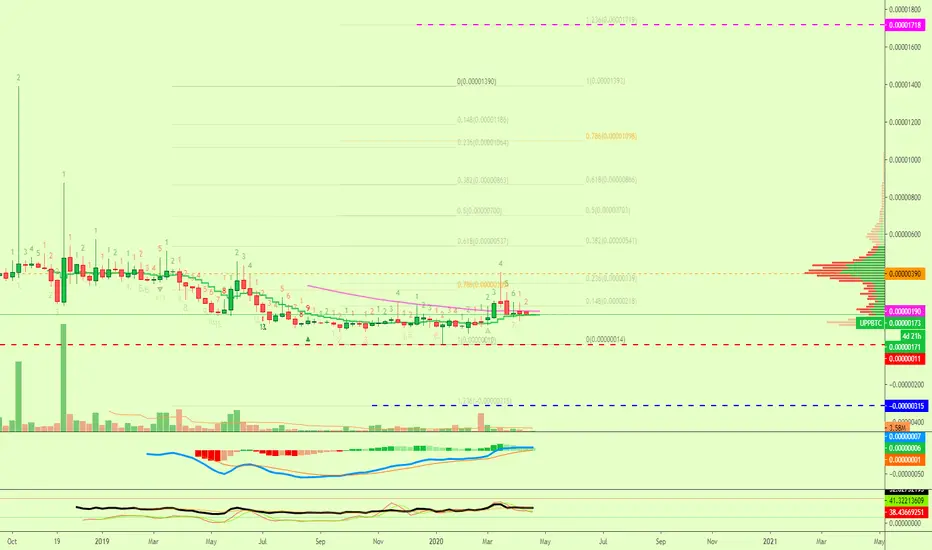This screenshot has width=932, height=550.
Task: Click the 0.00000600 price axis tick
Action: (905, 235)
